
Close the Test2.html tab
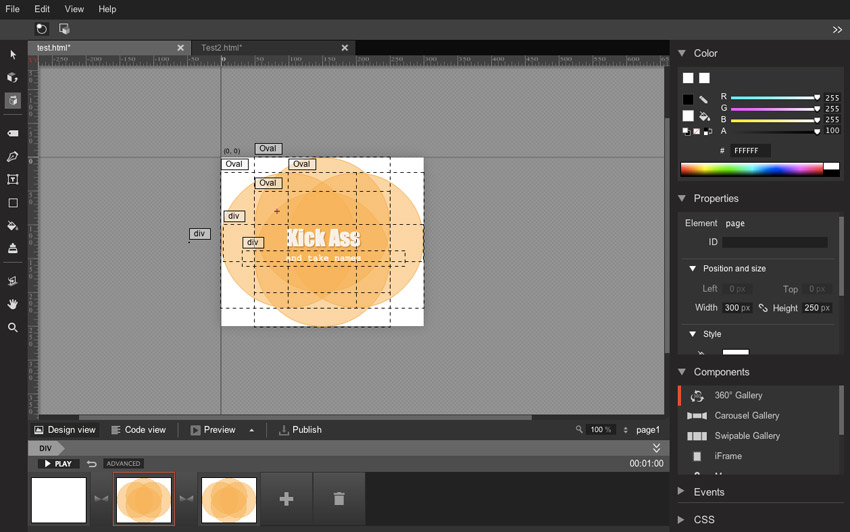pos(345,48)
